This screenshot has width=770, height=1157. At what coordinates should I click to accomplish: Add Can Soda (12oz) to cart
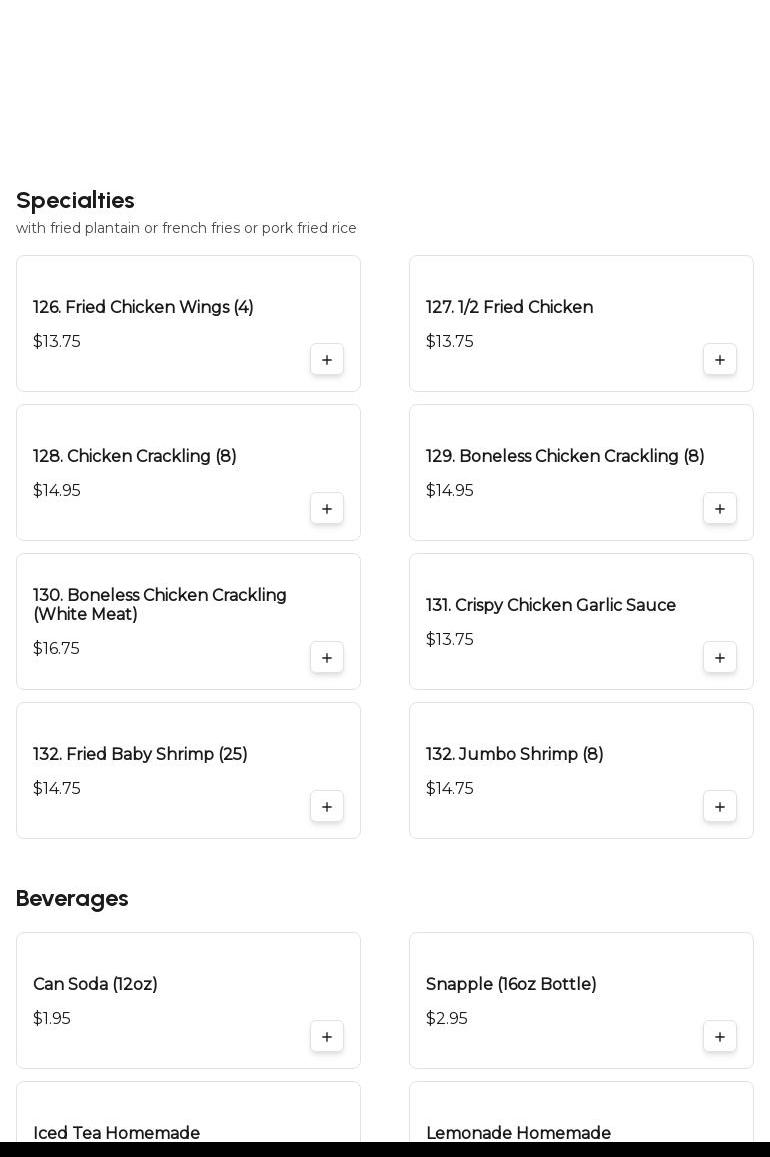click(x=327, y=1037)
